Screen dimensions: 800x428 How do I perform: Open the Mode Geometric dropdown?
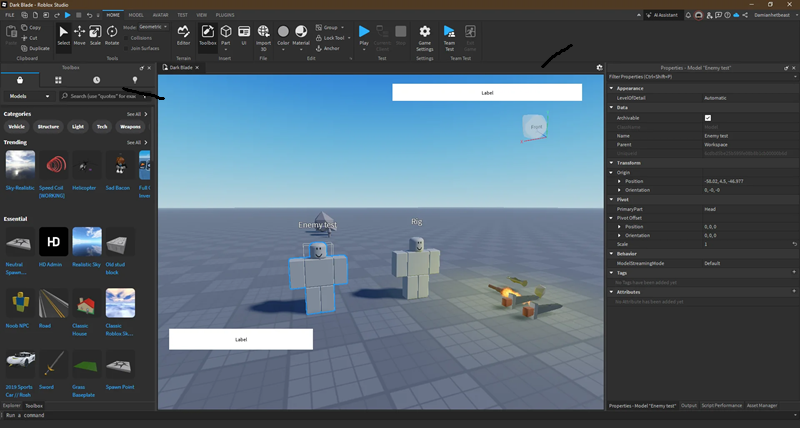coord(153,27)
